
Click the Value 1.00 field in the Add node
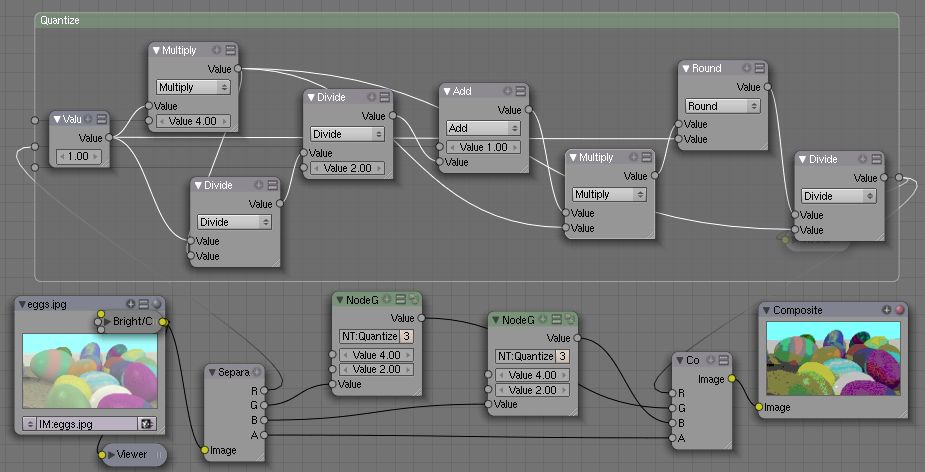point(483,147)
